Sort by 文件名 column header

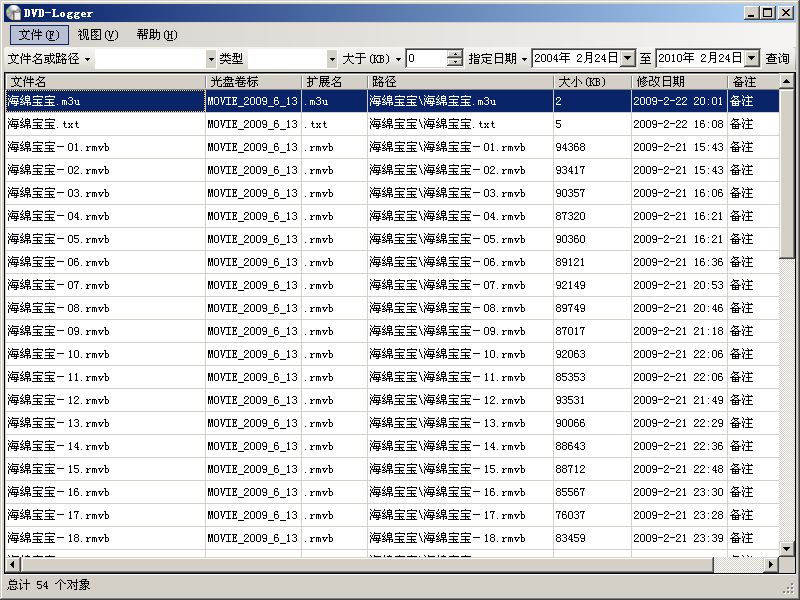(105, 82)
